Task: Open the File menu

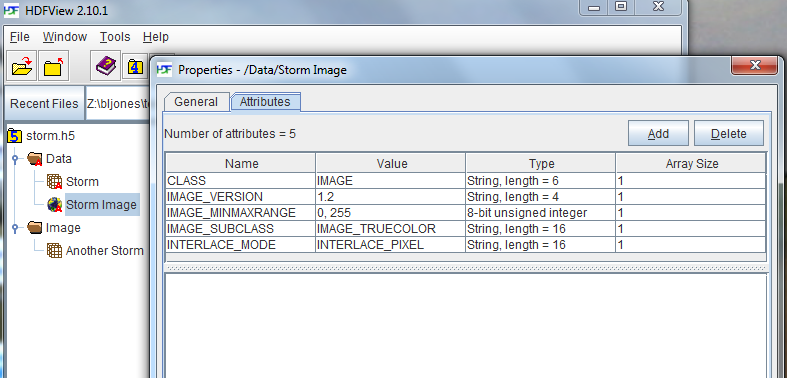Action: tap(20, 37)
